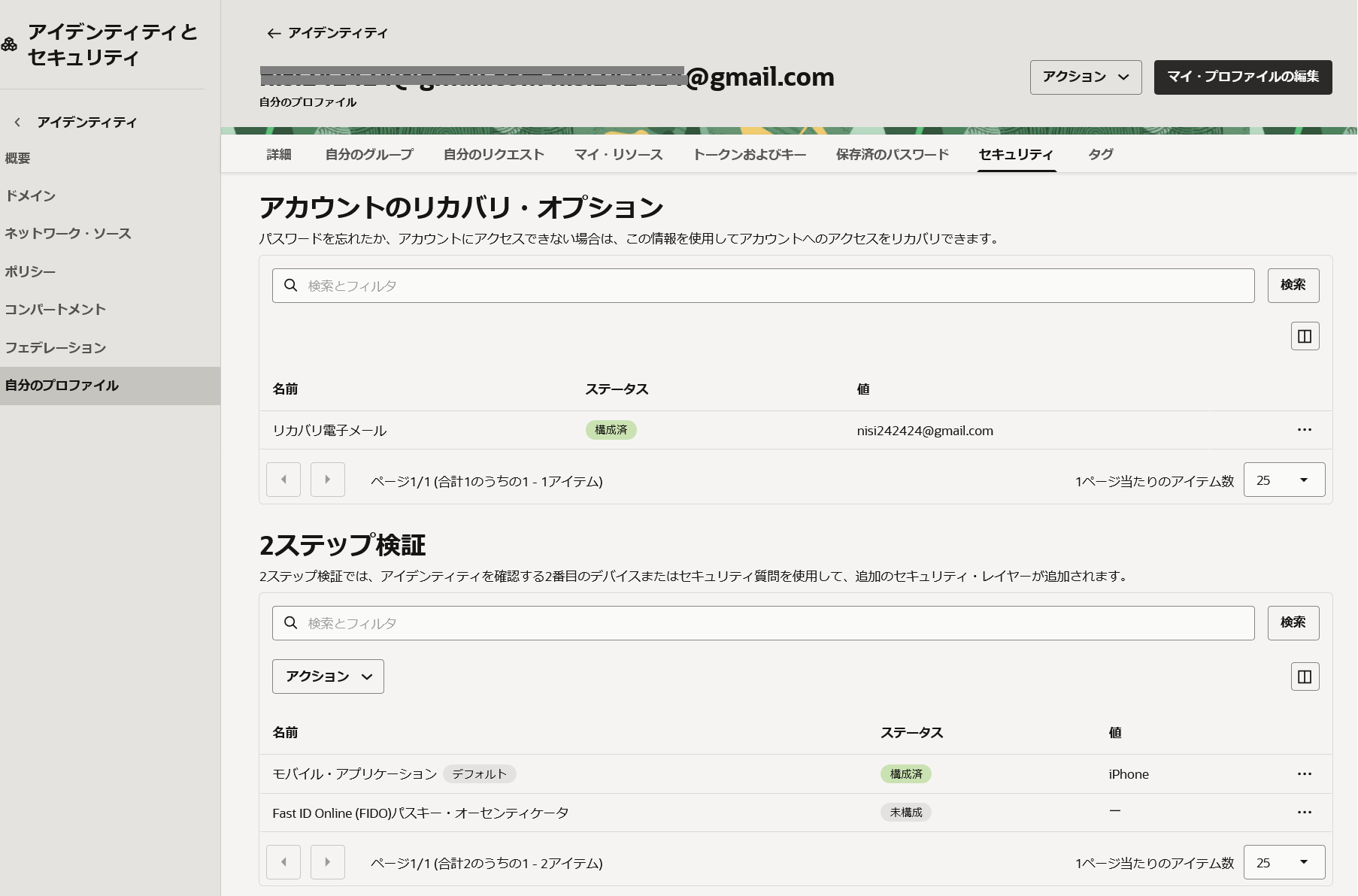Click 構成済 status badge for recovery email
The width and height of the screenshot is (1358, 896).
coord(611,430)
